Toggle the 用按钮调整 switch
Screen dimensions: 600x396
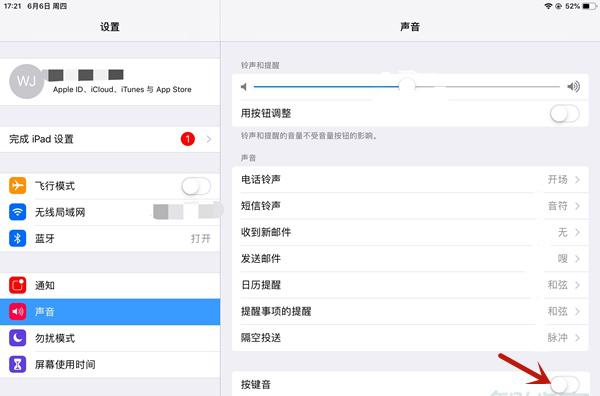(x=564, y=114)
